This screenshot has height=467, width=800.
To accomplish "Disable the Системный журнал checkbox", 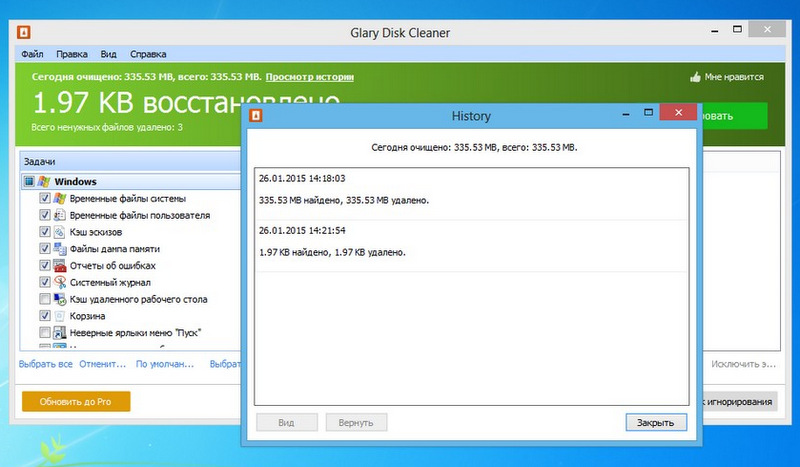I will (45, 282).
